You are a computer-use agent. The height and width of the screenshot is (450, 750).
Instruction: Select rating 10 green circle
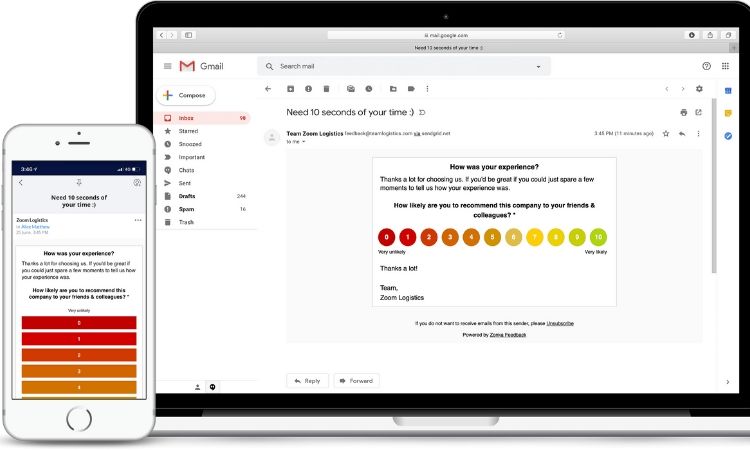598,237
